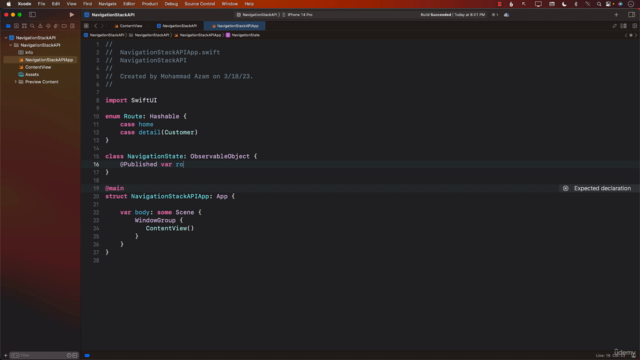640x360 pixels.
Task: Switch to the NavigationStackAPI project tab
Action: (x=177, y=26)
